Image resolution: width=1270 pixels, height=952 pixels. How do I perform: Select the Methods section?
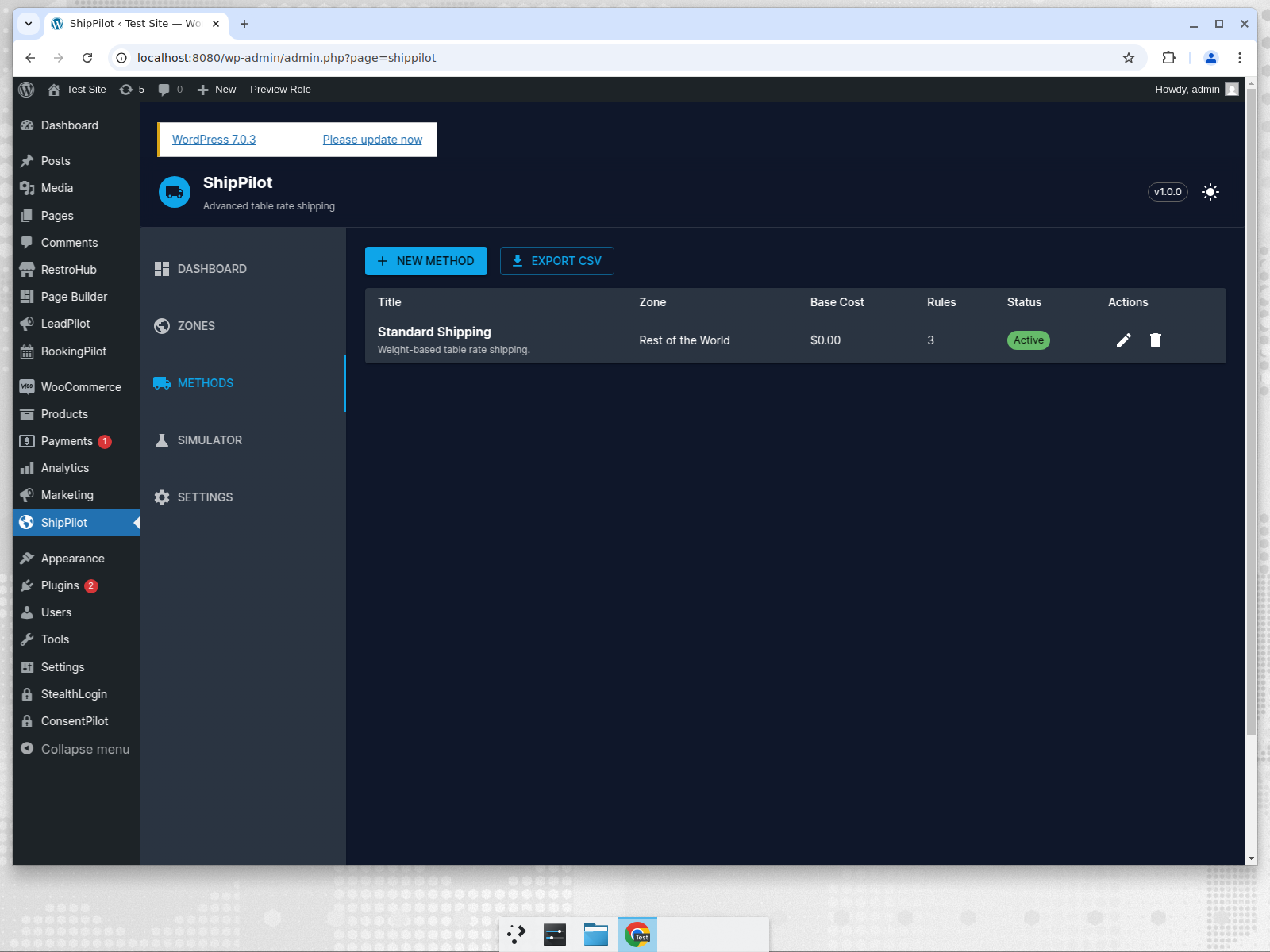coord(243,383)
